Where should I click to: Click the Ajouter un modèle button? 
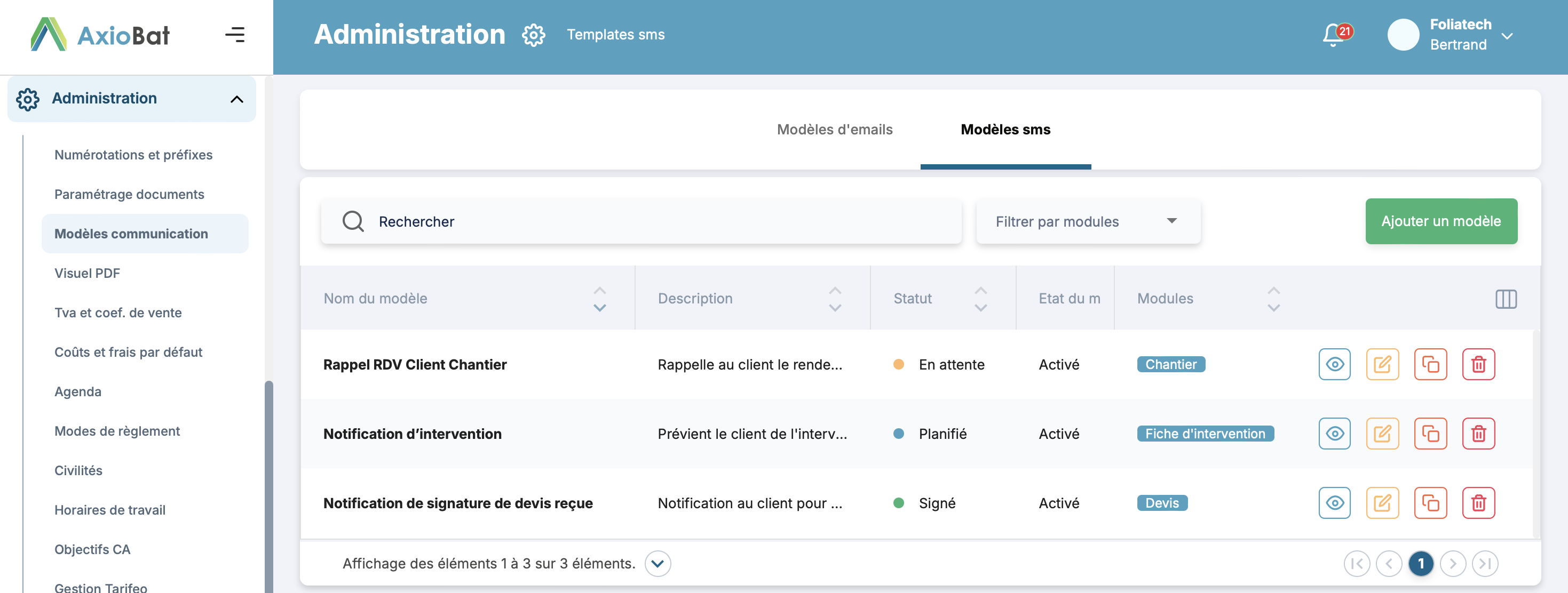pyautogui.click(x=1441, y=221)
